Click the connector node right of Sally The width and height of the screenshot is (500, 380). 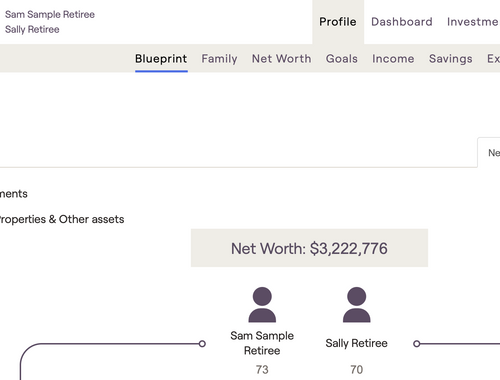[416, 344]
